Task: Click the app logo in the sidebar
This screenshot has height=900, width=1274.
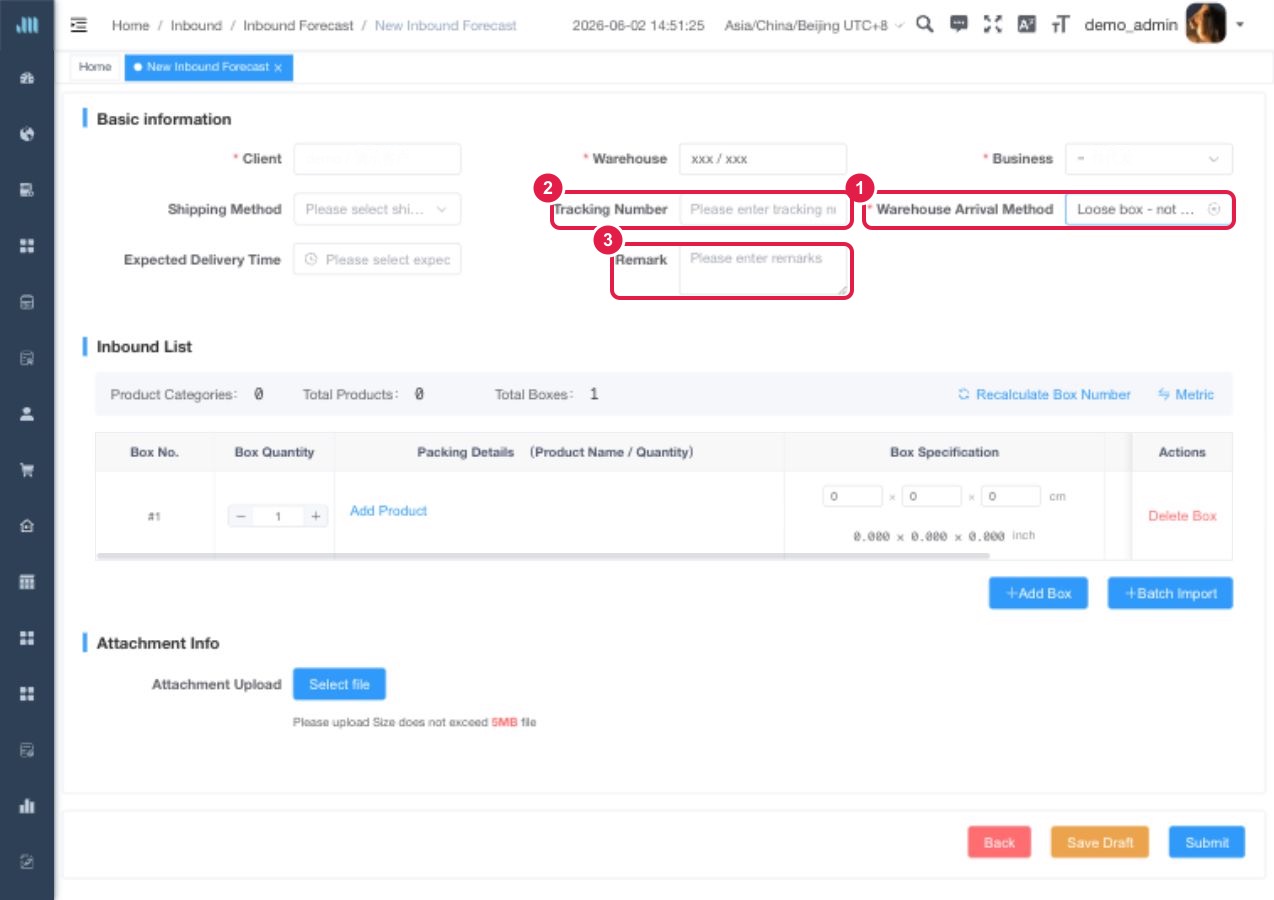Action: [28, 26]
